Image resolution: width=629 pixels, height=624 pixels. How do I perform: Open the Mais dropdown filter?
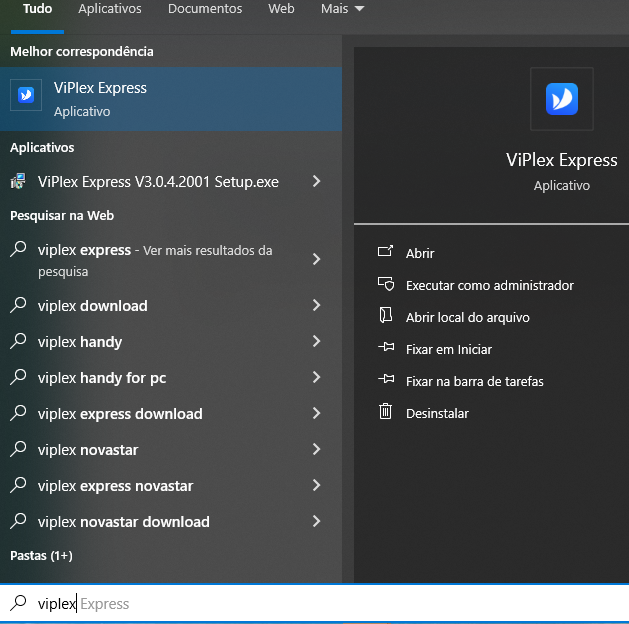342,9
